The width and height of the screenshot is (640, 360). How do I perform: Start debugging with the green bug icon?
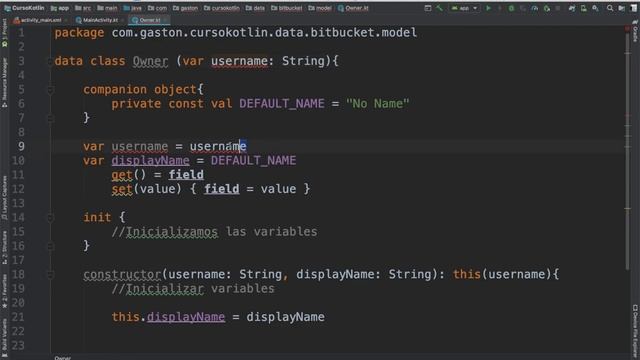tap(511, 8)
